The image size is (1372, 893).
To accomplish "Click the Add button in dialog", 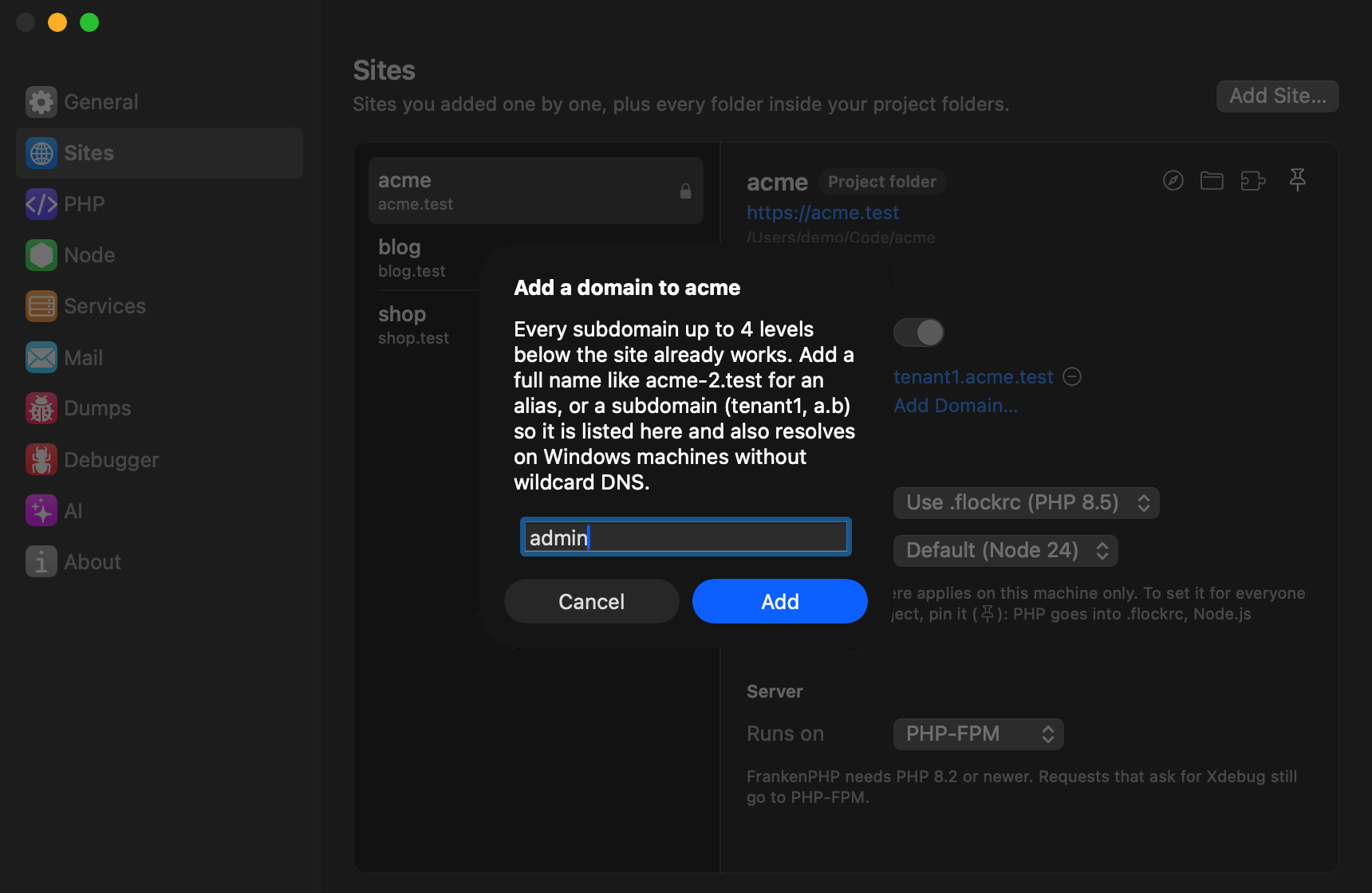I will coord(780,601).
